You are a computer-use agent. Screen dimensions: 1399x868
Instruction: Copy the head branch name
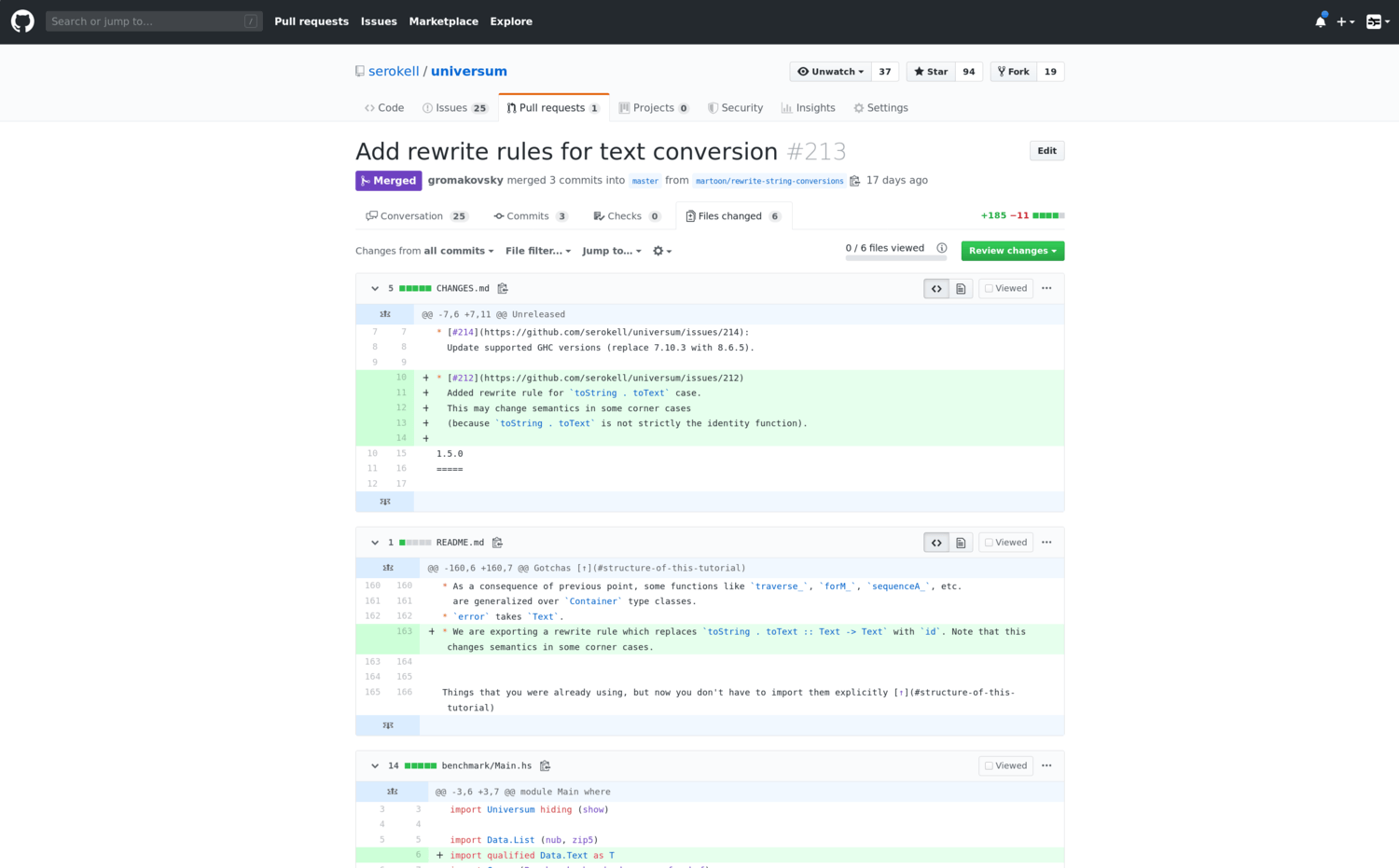click(x=854, y=181)
